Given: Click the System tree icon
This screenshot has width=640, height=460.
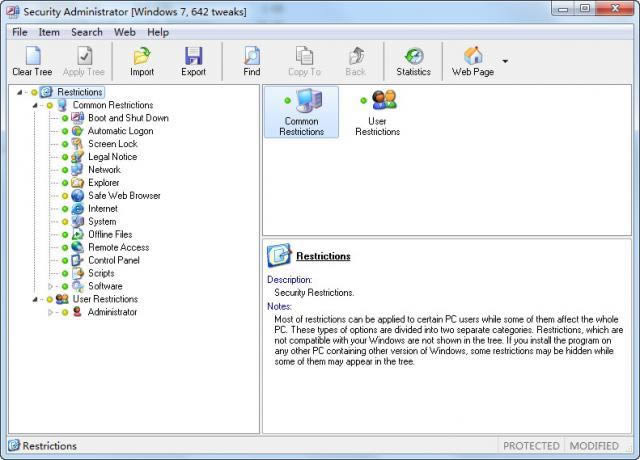Looking at the screenshot, I should pos(78,222).
